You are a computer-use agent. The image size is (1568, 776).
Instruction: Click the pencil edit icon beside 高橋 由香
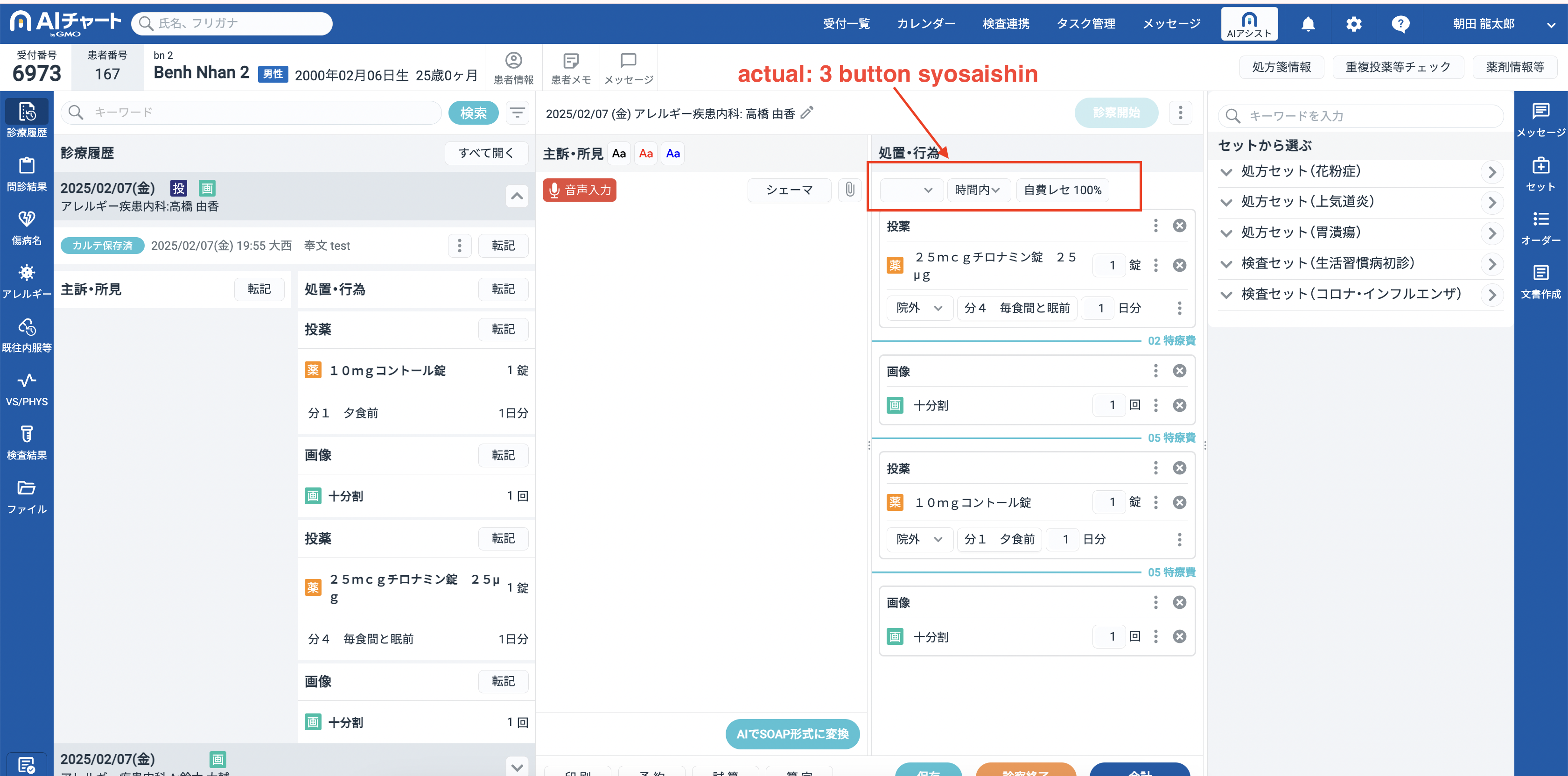[806, 113]
